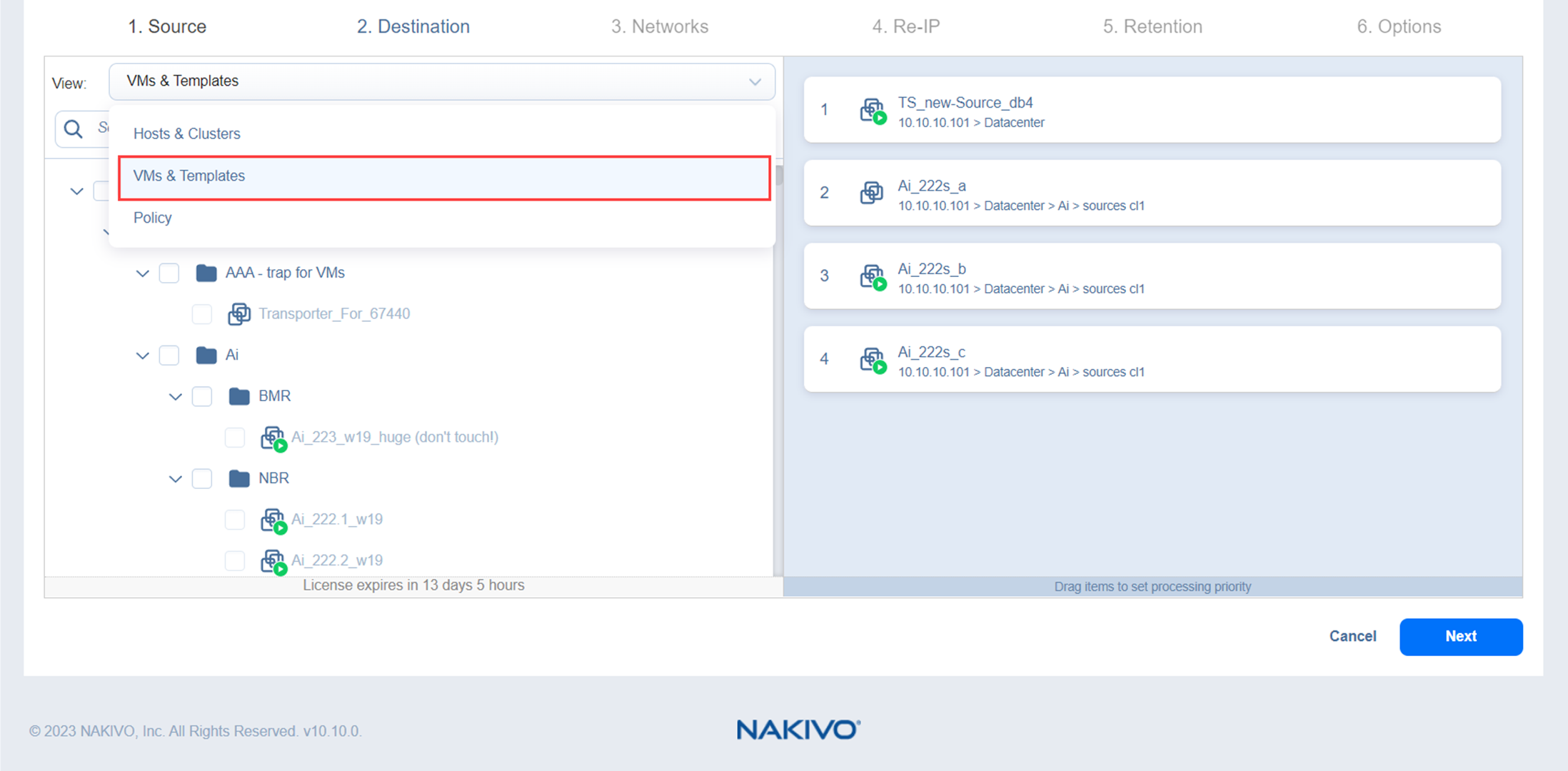Click the NAKIVO logo
The image size is (1568, 771).
pos(798,730)
